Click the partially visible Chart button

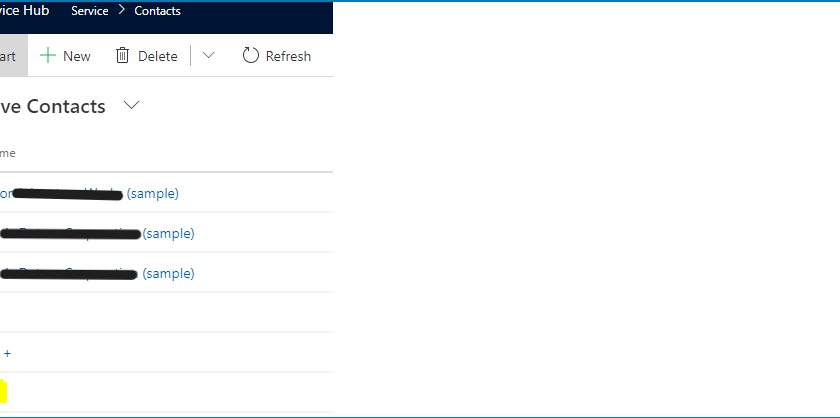7,56
